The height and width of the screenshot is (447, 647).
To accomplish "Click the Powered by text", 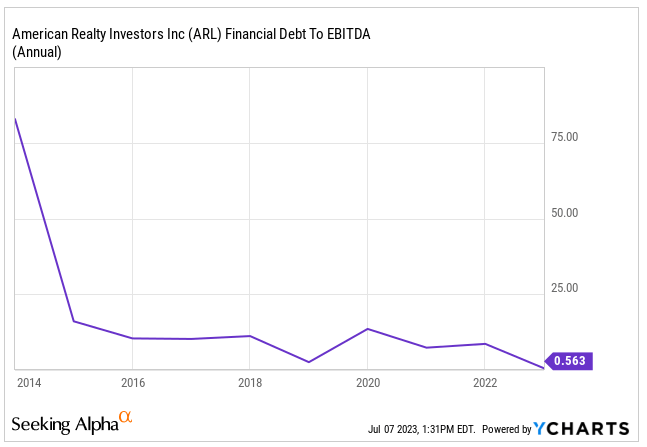I will tap(507, 429).
